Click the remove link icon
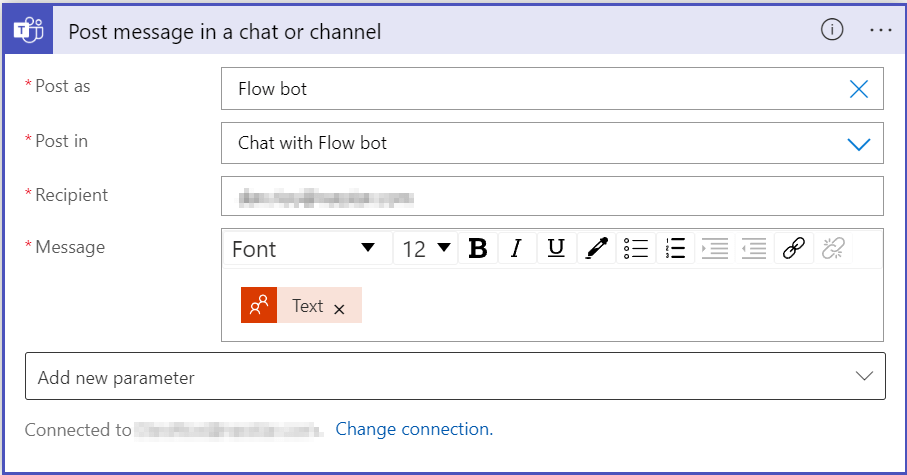Image resolution: width=907 pixels, height=475 pixels. click(833, 249)
